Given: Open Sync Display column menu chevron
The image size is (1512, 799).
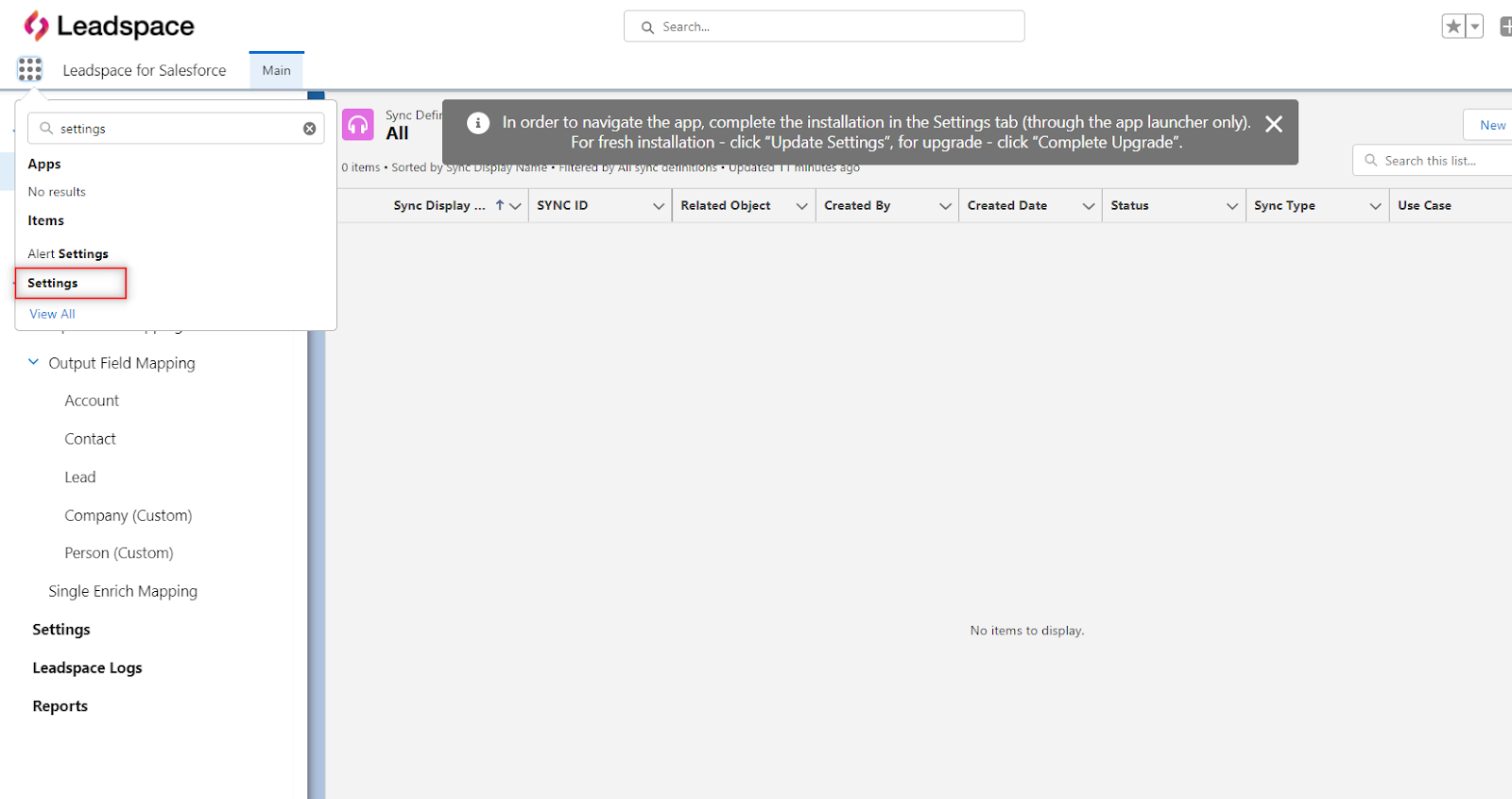Looking at the screenshot, I should (515, 206).
